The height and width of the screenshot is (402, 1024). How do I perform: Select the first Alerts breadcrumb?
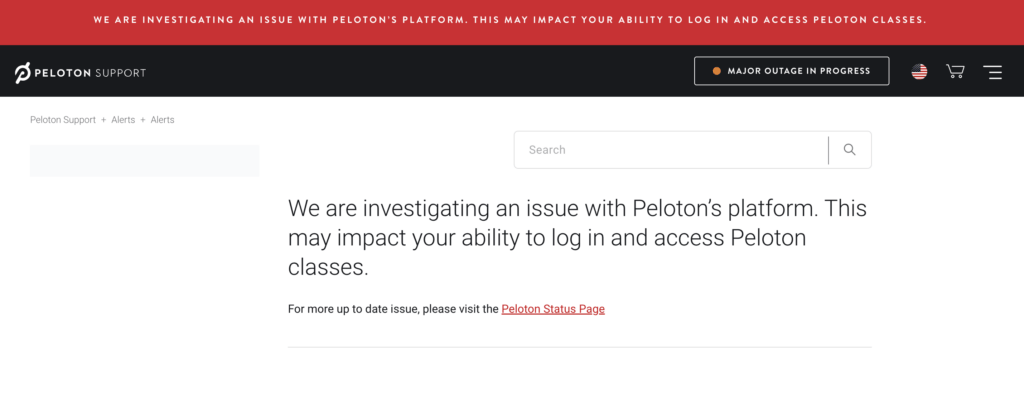point(123,120)
